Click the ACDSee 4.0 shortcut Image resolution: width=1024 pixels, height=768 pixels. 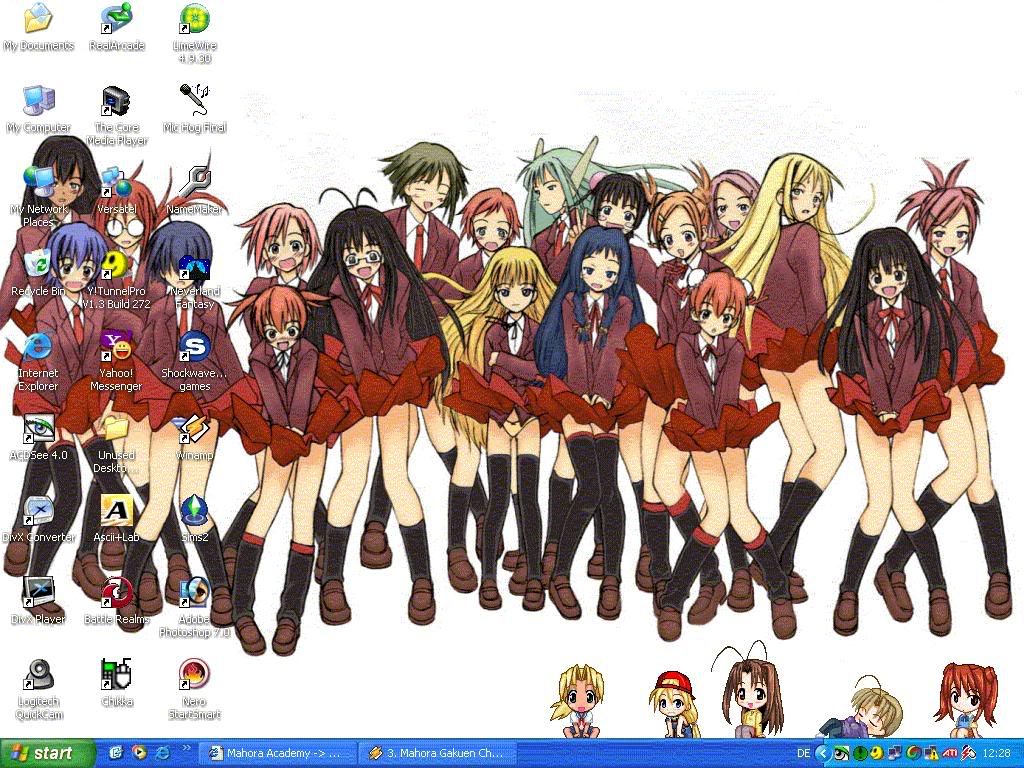pyautogui.click(x=38, y=430)
